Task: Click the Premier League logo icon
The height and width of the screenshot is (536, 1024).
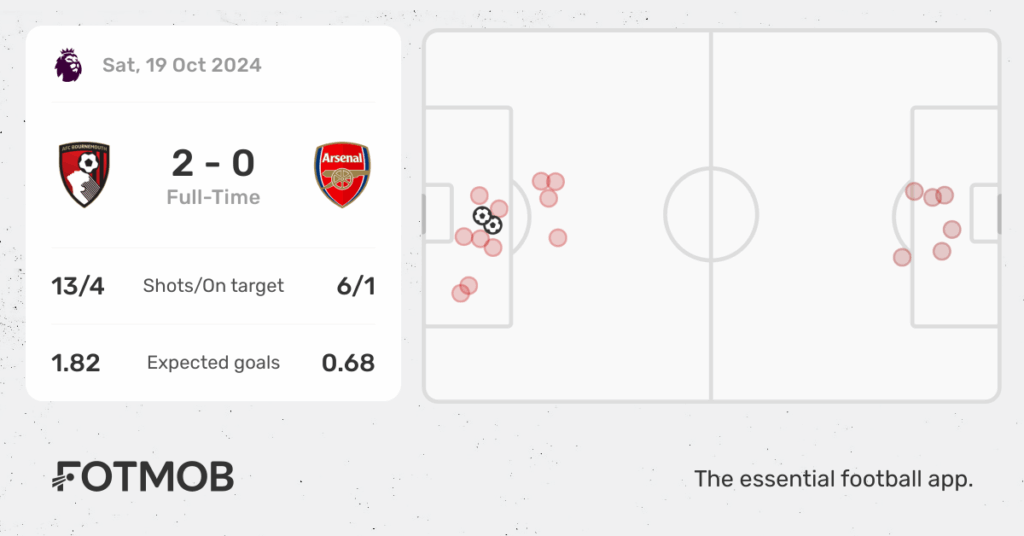Action: click(69, 65)
